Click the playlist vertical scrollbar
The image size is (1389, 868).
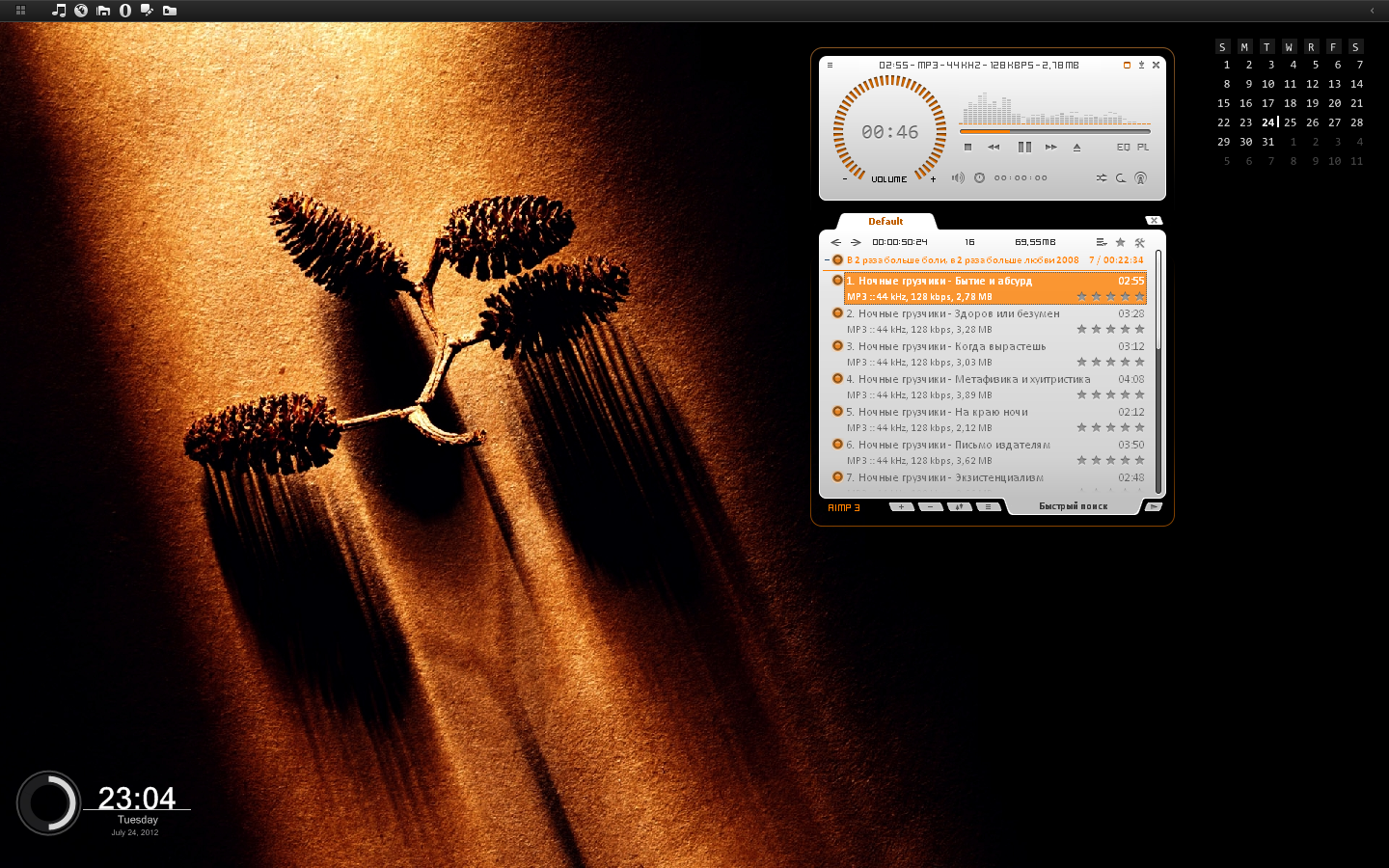pyautogui.click(x=1158, y=371)
